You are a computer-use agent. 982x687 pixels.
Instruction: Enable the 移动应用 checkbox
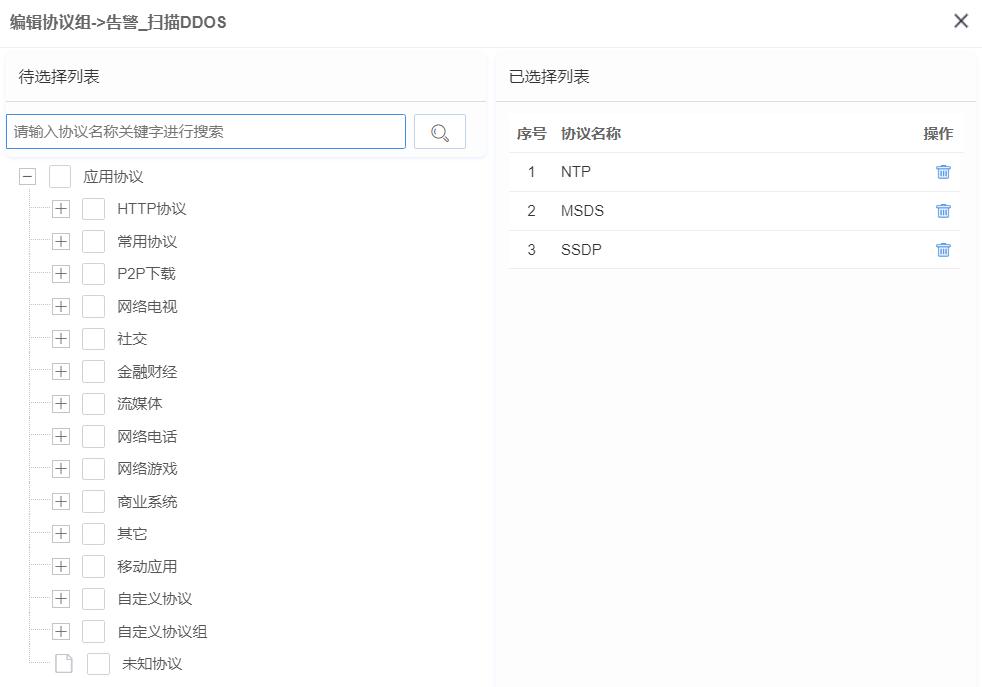pos(93,566)
